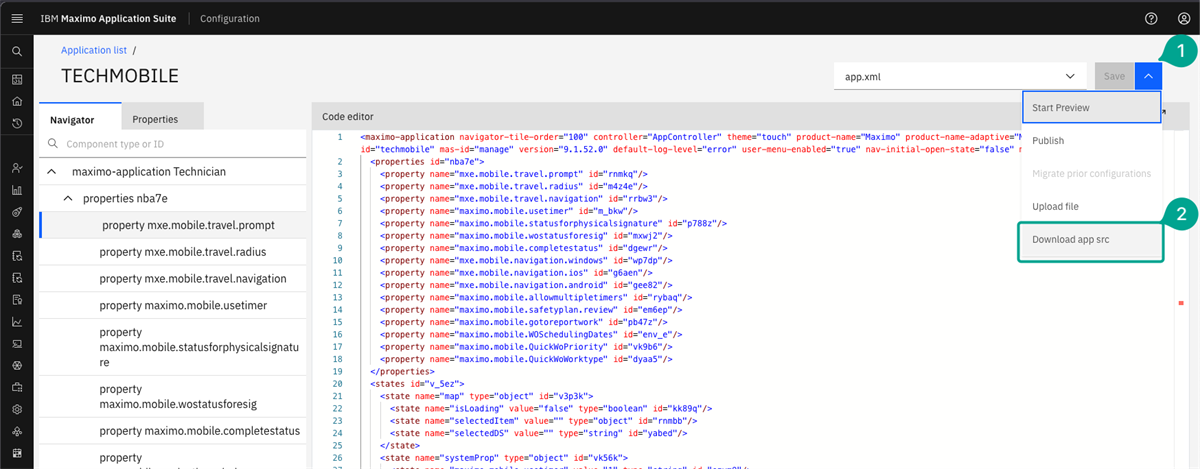Click the Save button

(x=1114, y=76)
